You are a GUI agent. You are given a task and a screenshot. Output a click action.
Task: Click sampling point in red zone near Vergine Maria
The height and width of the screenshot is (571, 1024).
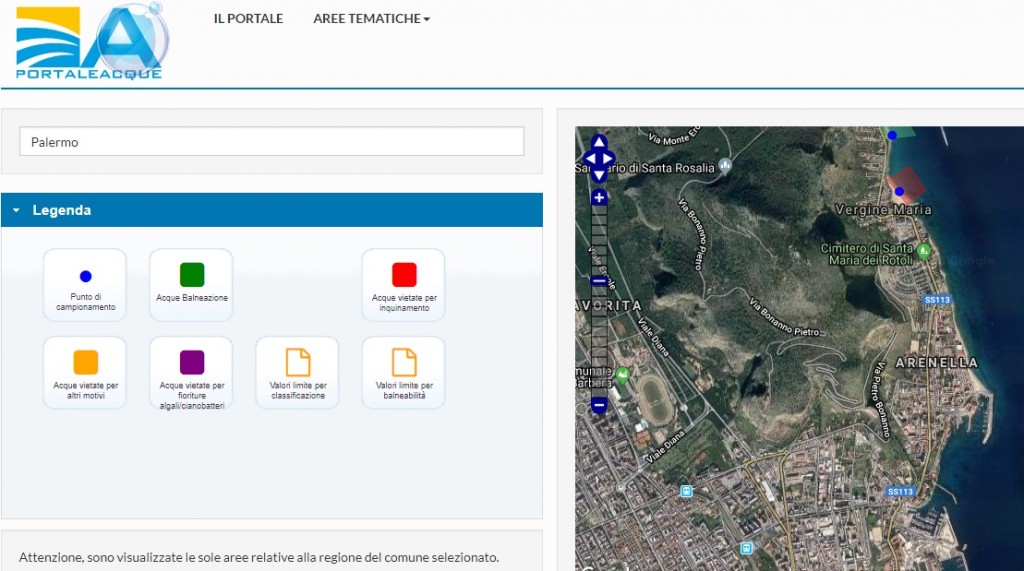899,191
